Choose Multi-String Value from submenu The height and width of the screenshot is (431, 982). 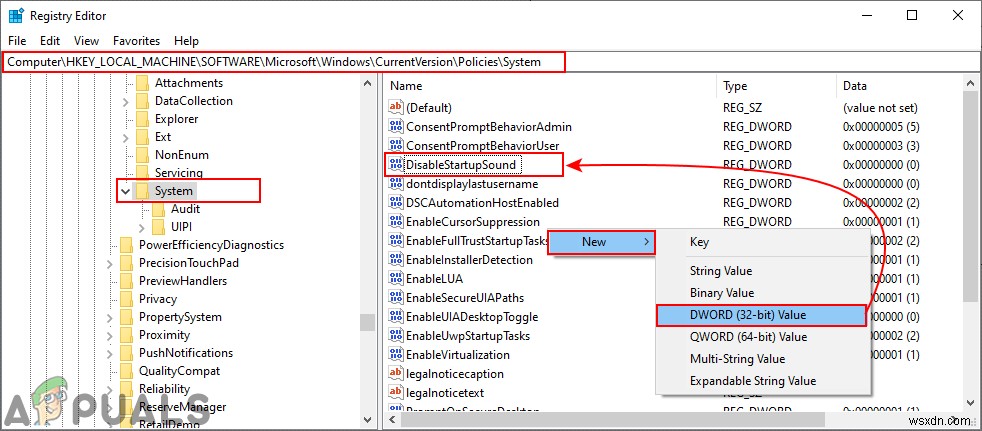click(x=763, y=359)
